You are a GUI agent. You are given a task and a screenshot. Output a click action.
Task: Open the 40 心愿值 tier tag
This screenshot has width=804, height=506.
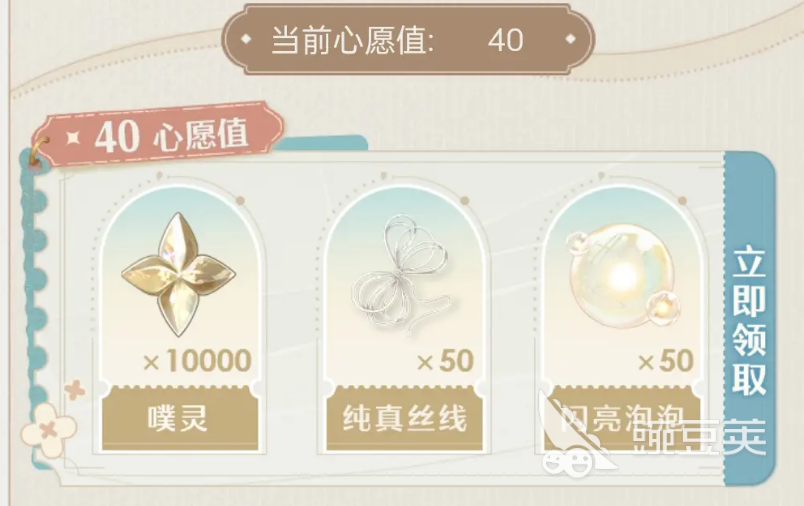click(x=159, y=134)
